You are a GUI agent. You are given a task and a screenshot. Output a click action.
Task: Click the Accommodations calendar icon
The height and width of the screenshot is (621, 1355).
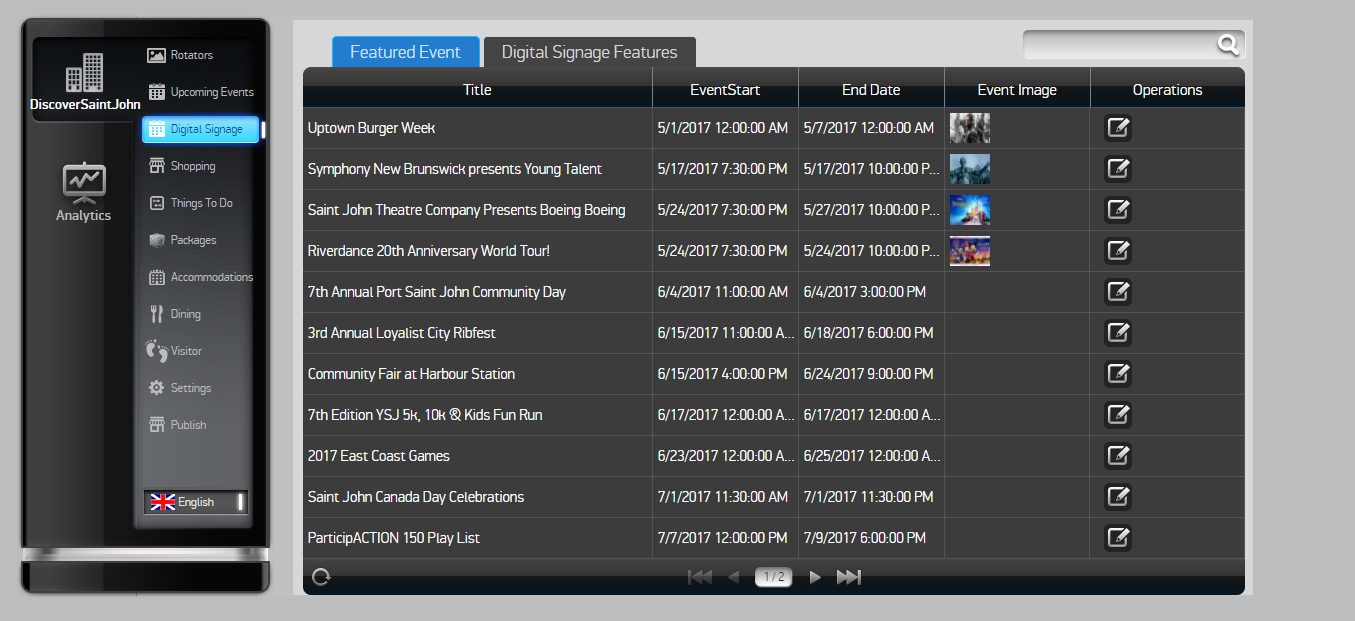[156, 277]
